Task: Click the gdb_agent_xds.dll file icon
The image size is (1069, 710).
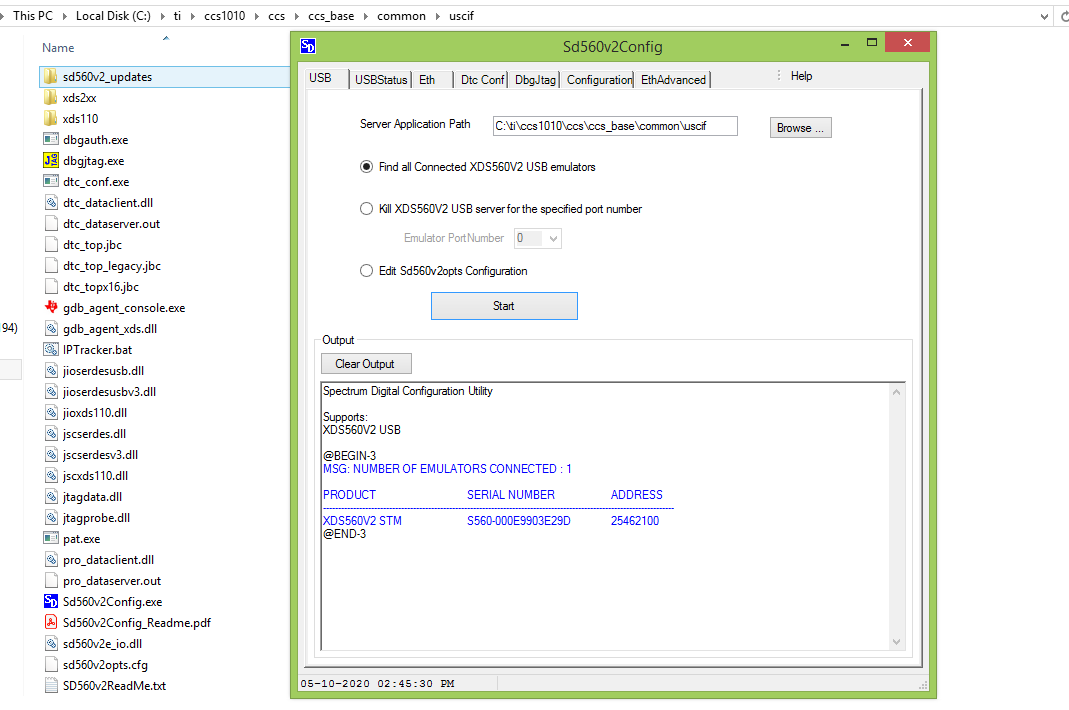Action: (50, 329)
